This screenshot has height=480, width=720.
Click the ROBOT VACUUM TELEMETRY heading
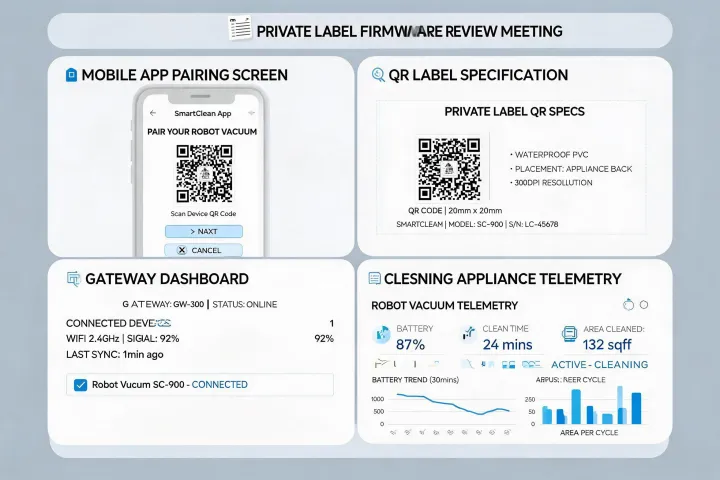pyautogui.click(x=444, y=305)
